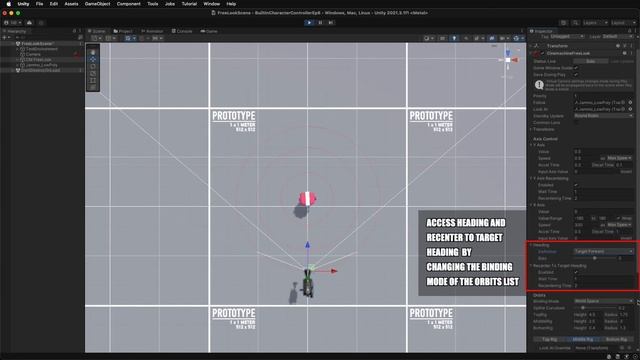640x360 pixels.
Task: Open the X Axis Max Speed dropdown
Action: pyautogui.click(x=619, y=225)
